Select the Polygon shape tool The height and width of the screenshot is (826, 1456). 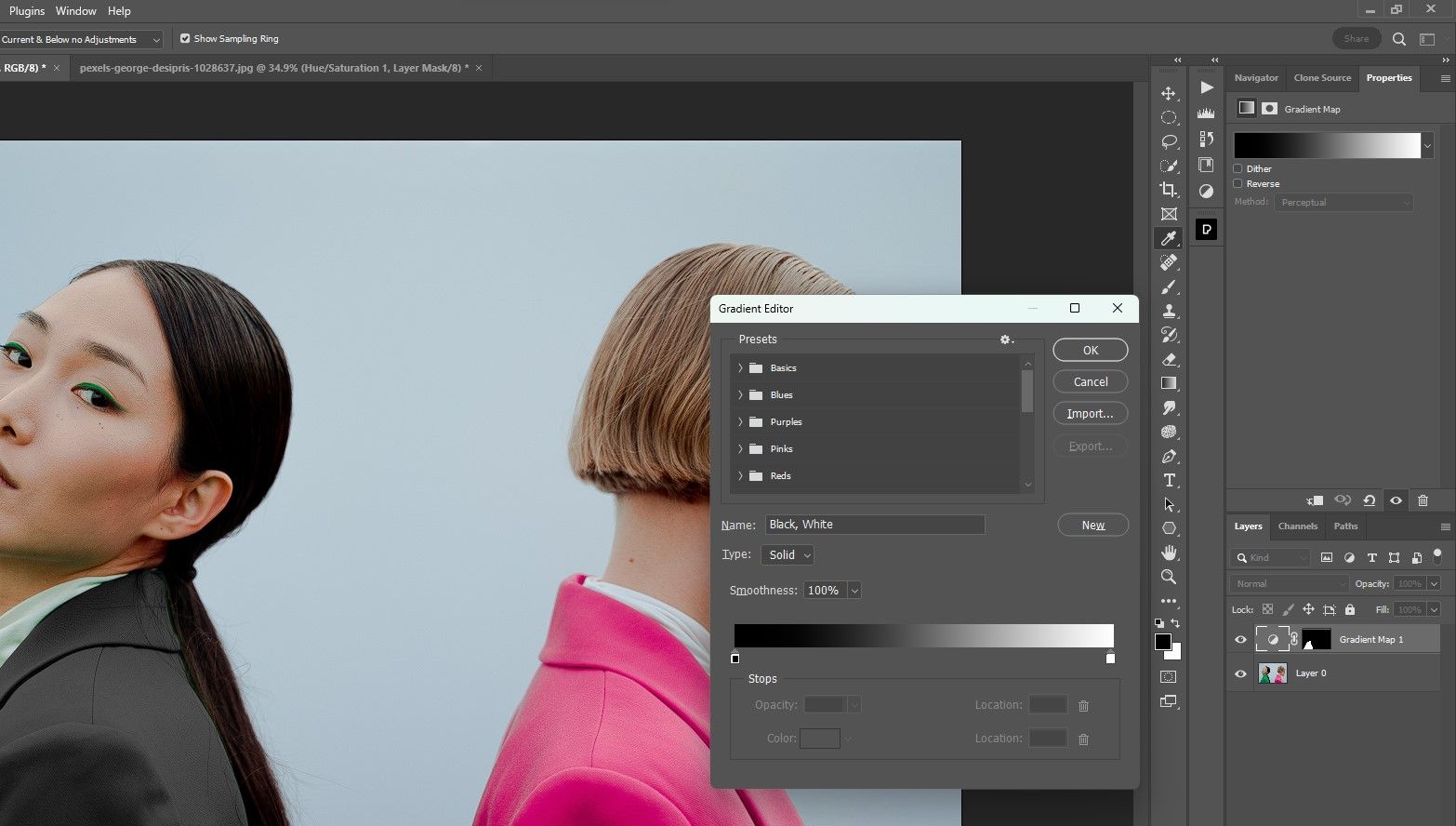(x=1169, y=528)
